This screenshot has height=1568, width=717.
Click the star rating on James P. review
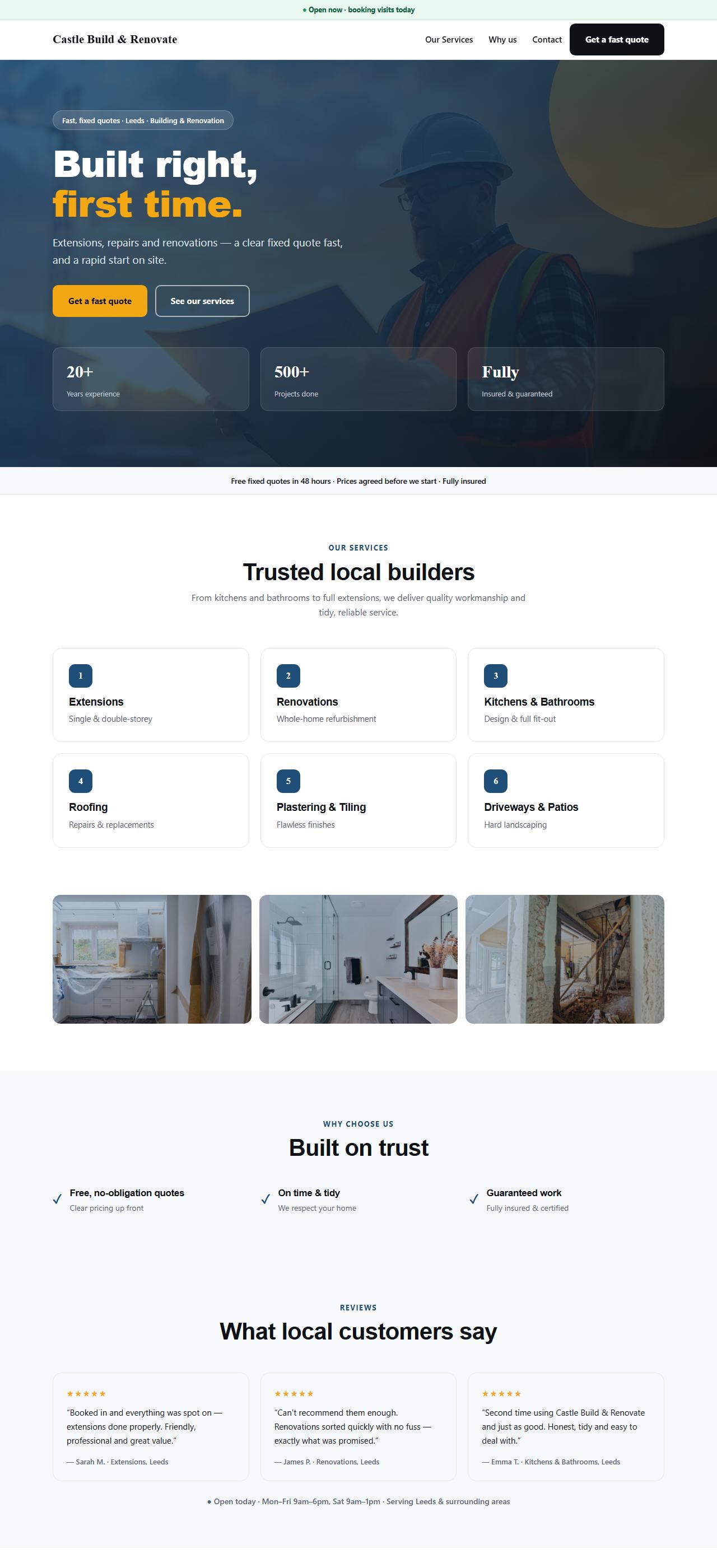pyautogui.click(x=294, y=1393)
